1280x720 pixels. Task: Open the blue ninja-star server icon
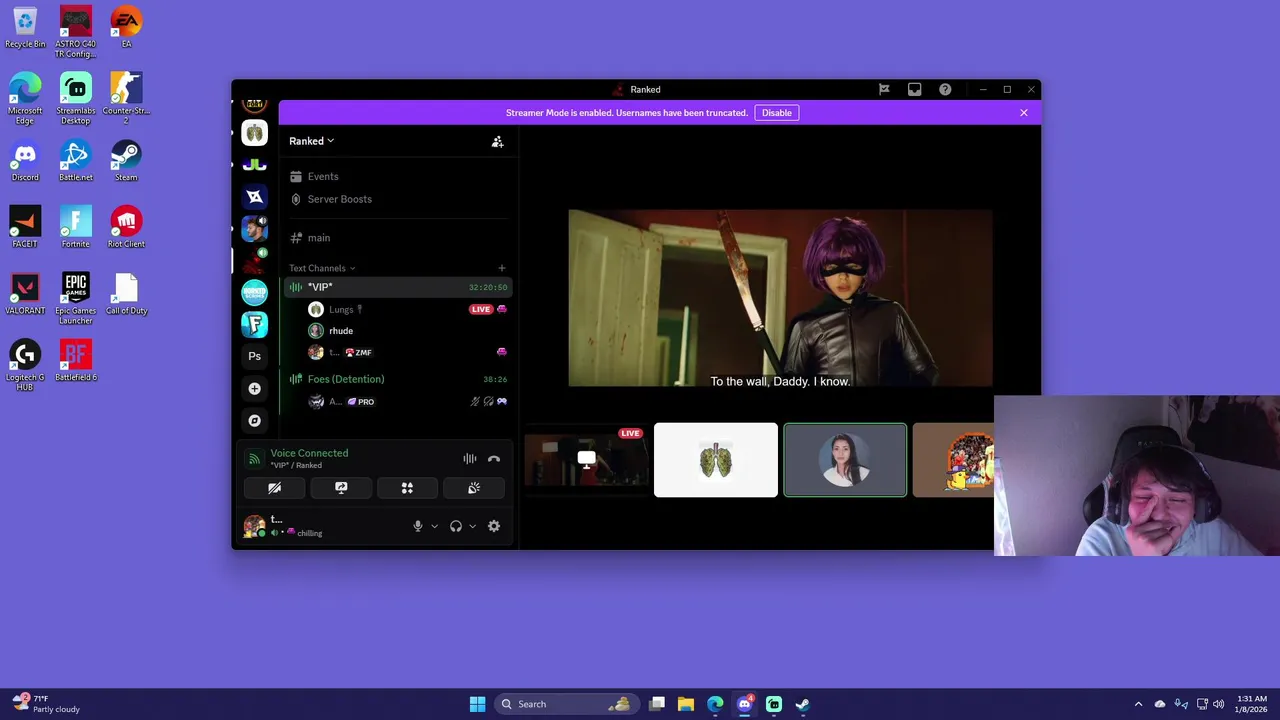pyautogui.click(x=255, y=197)
